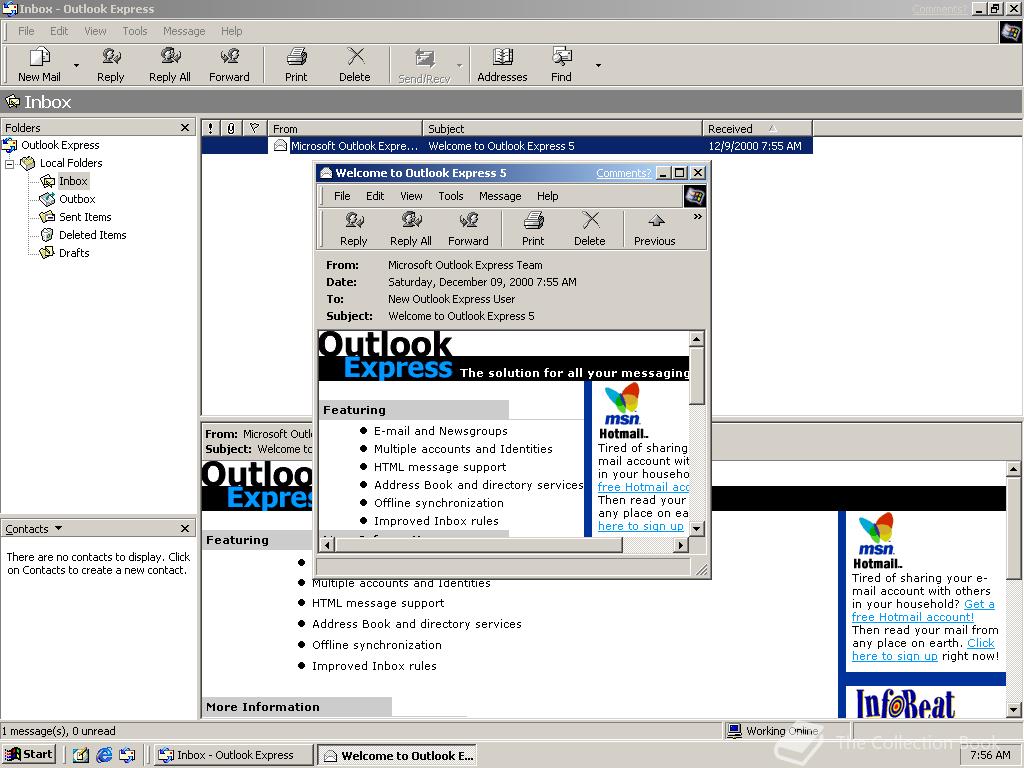The width and height of the screenshot is (1024, 768).
Task: Sort messages by From column
Action: tap(345, 129)
